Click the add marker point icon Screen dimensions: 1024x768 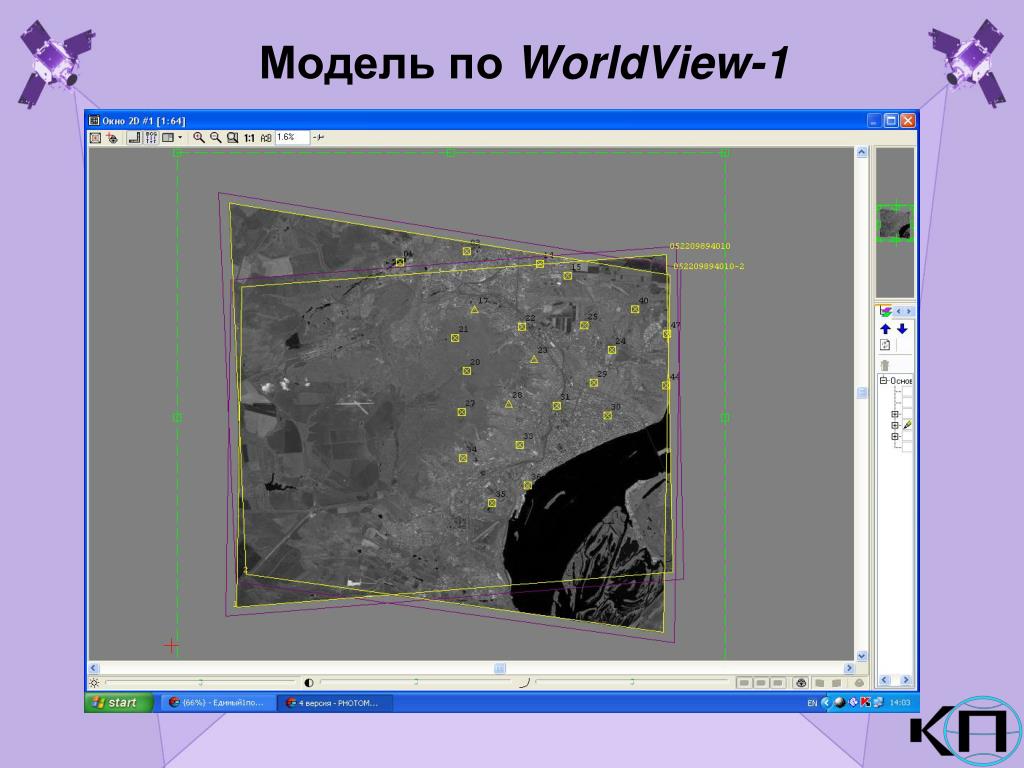click(112, 138)
